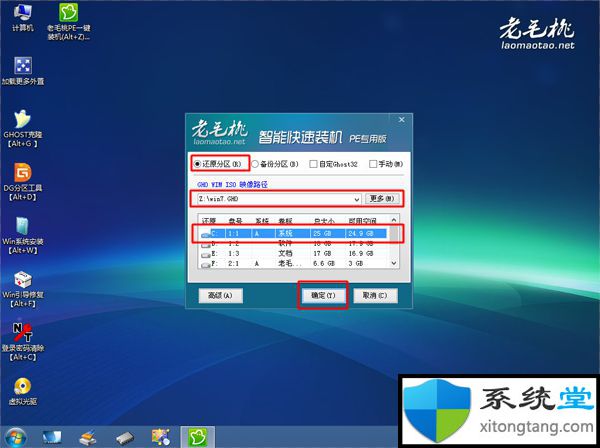Click the monitor icon in taskbar

[x=52, y=437]
